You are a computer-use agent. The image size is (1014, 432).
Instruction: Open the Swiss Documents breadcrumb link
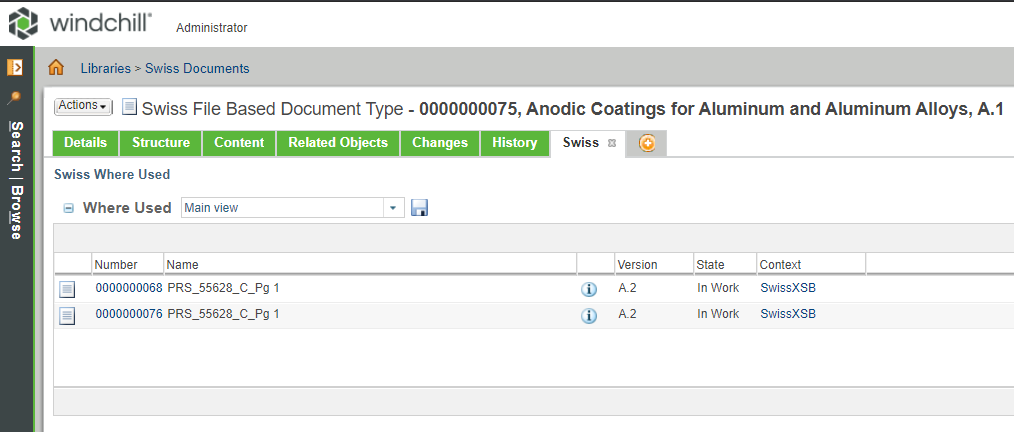point(197,68)
